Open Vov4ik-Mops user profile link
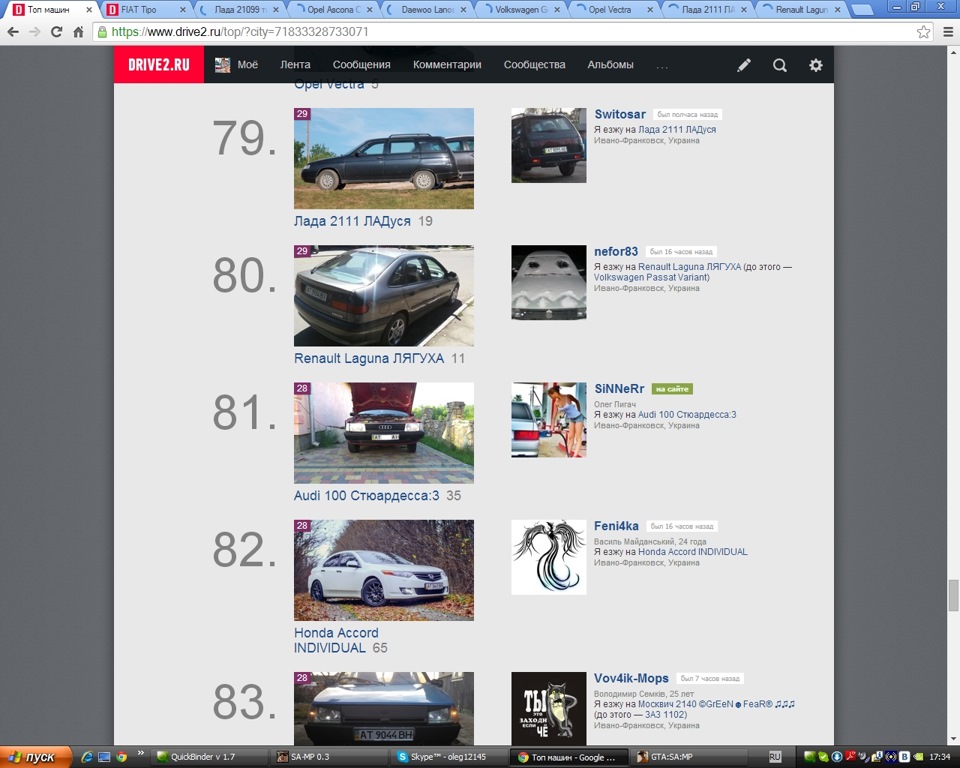The width and height of the screenshot is (960, 768). click(x=631, y=678)
